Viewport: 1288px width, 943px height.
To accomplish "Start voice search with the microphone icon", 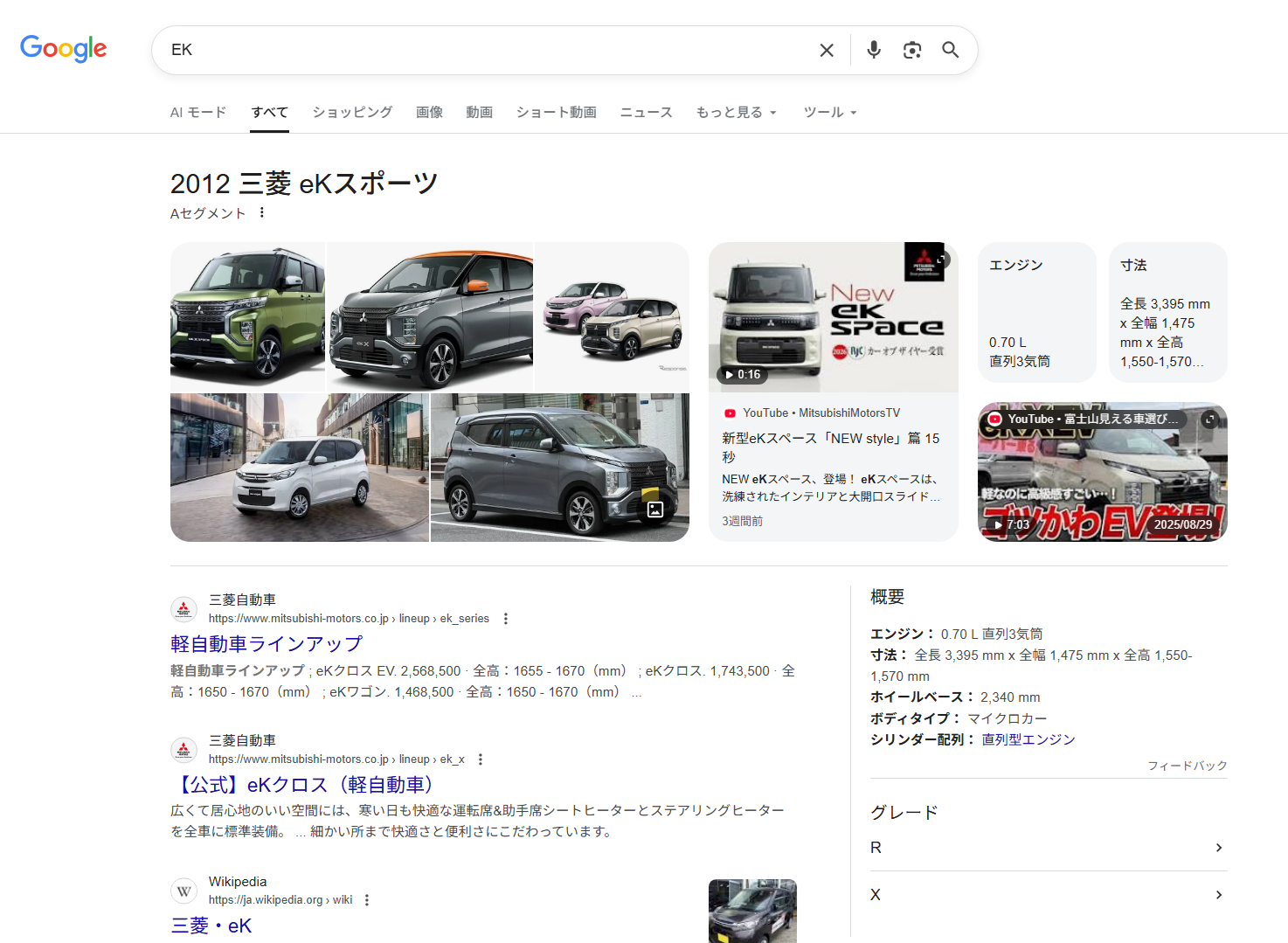I will [x=874, y=51].
